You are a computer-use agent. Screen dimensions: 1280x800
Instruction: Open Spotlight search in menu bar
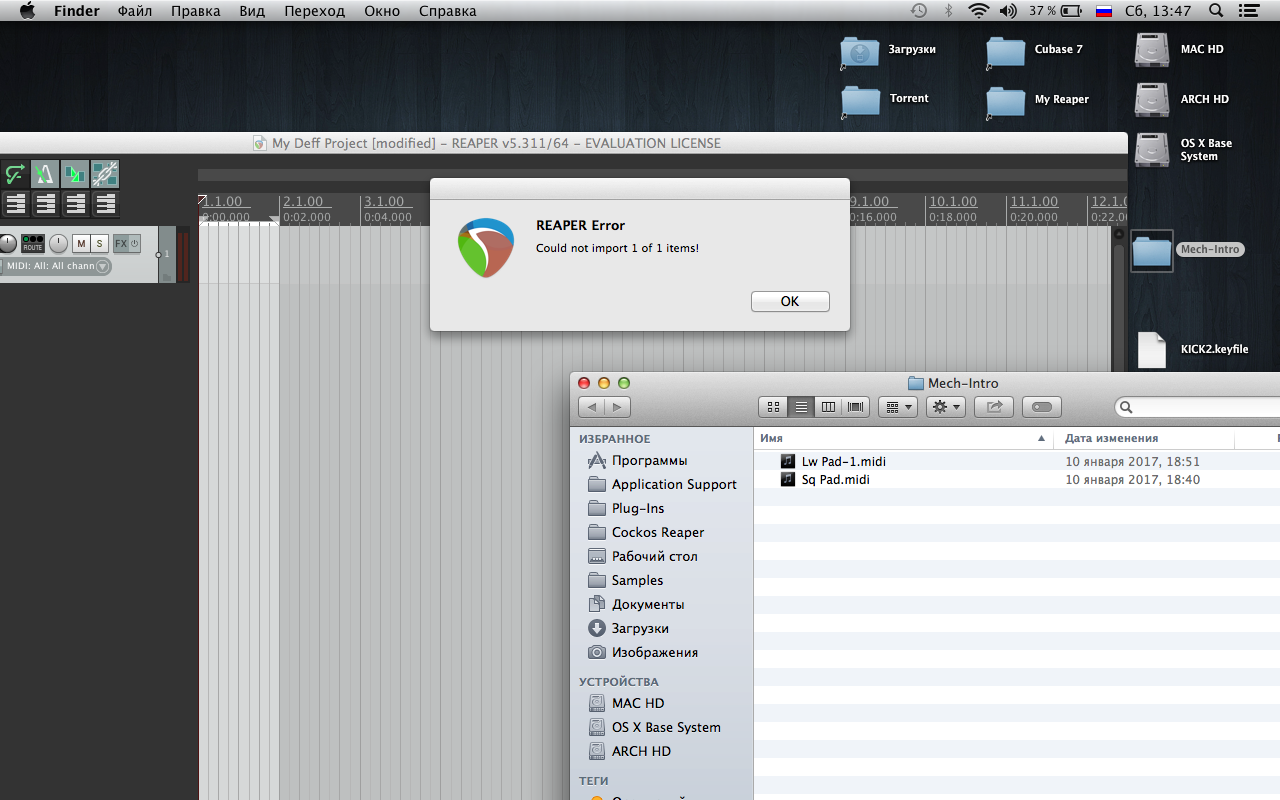(1216, 11)
